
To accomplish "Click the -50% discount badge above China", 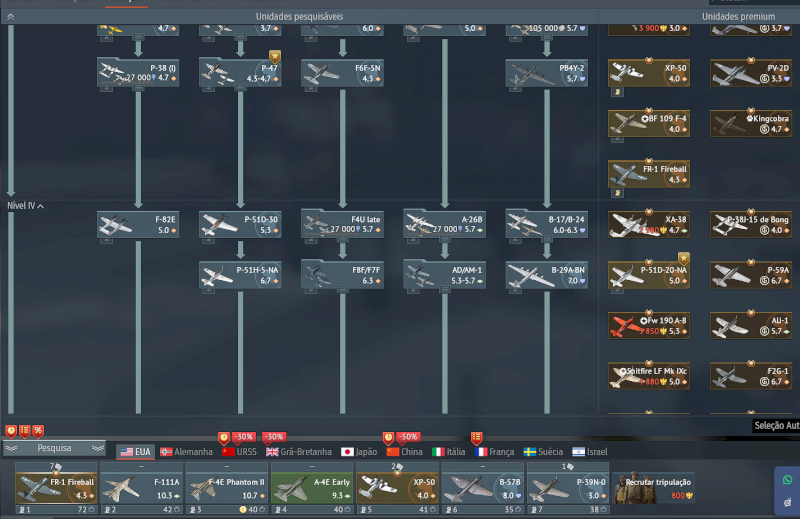I will (407, 437).
